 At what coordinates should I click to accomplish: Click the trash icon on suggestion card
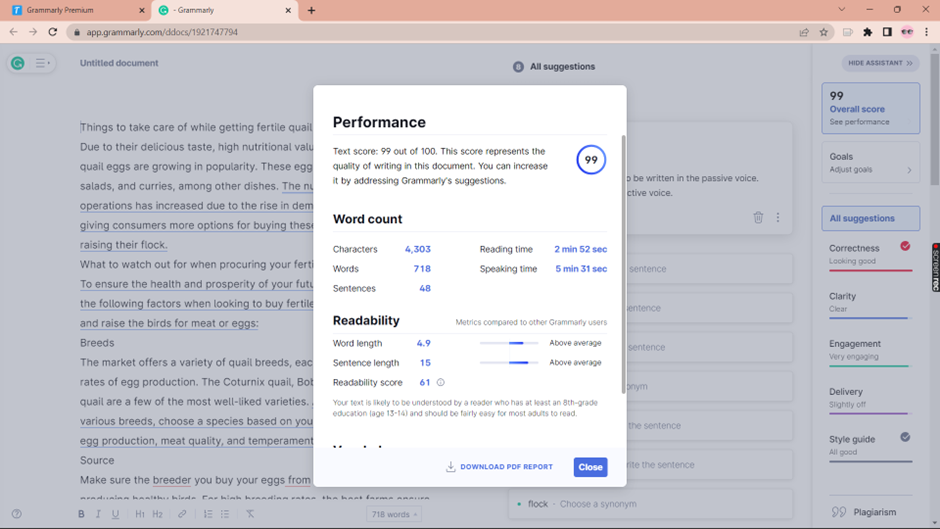point(758,217)
